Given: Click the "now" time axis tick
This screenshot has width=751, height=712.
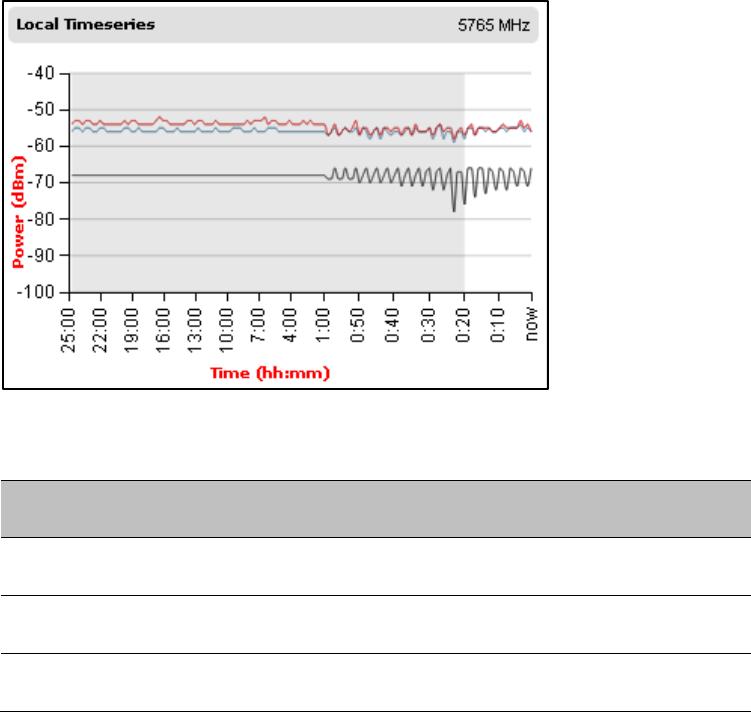Looking at the screenshot, I should coord(532,325).
